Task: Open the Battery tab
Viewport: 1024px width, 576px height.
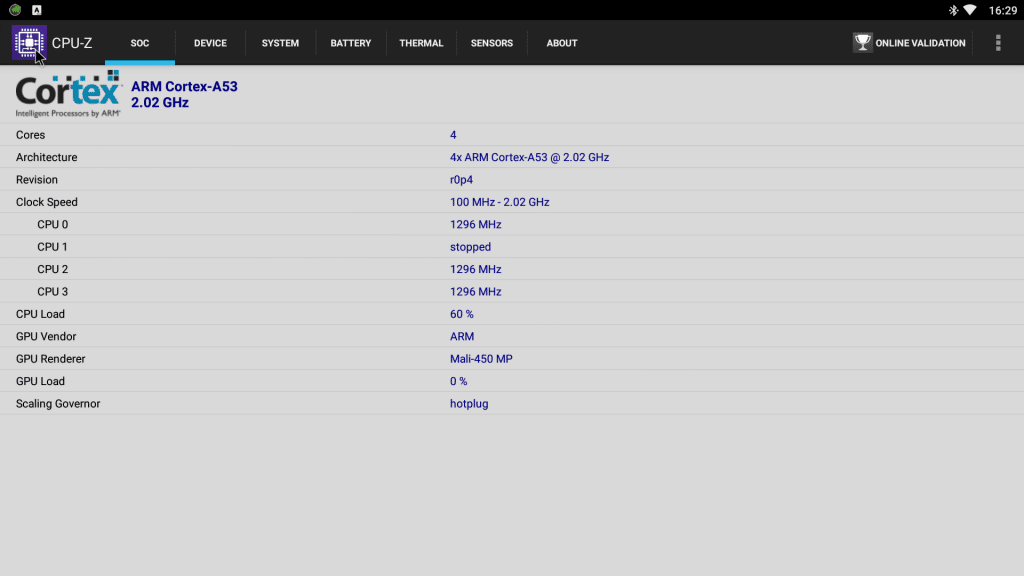Action: coord(351,43)
